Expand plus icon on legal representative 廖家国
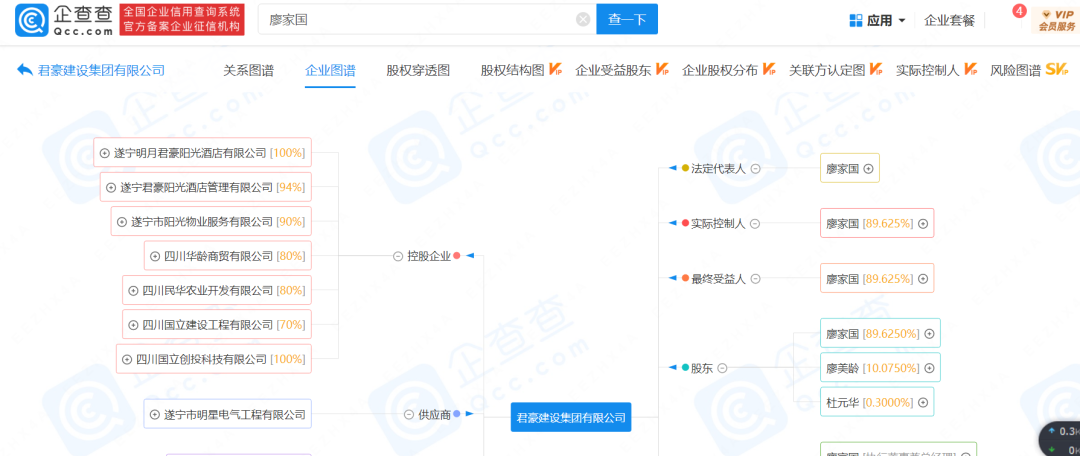Screen dimensions: 1080x456 pyautogui.click(x=869, y=168)
